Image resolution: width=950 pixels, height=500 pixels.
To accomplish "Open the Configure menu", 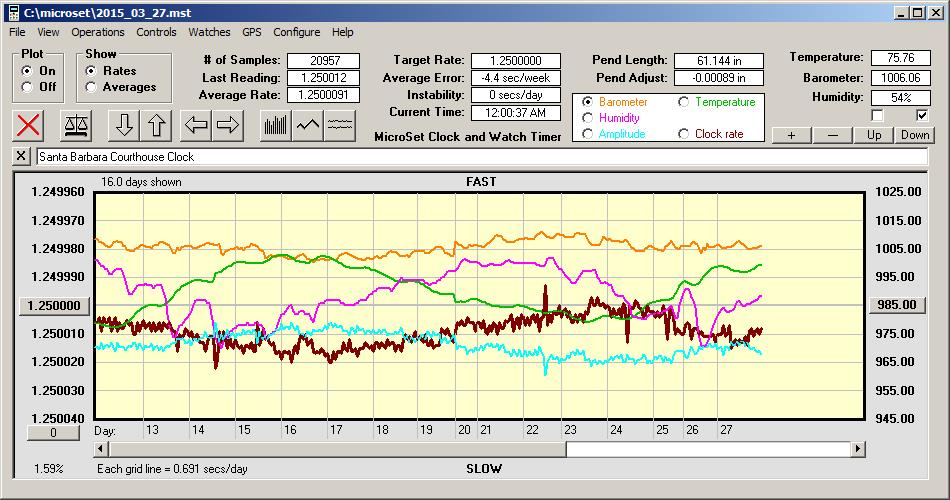I will (297, 32).
